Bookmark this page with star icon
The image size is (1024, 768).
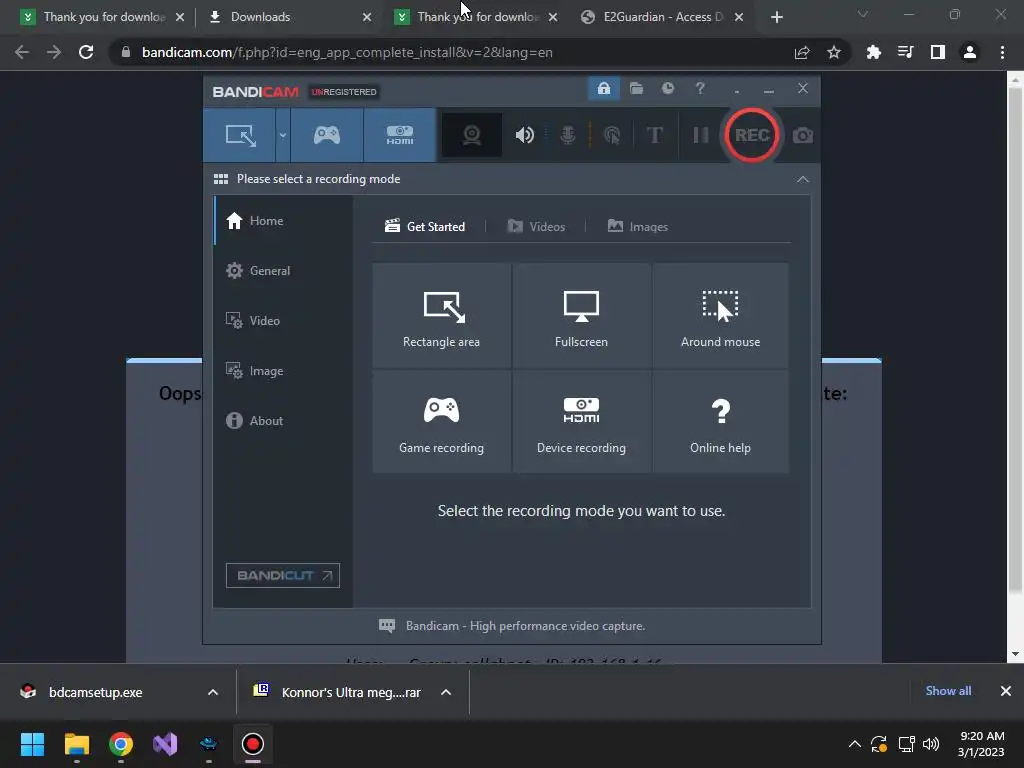(x=834, y=52)
